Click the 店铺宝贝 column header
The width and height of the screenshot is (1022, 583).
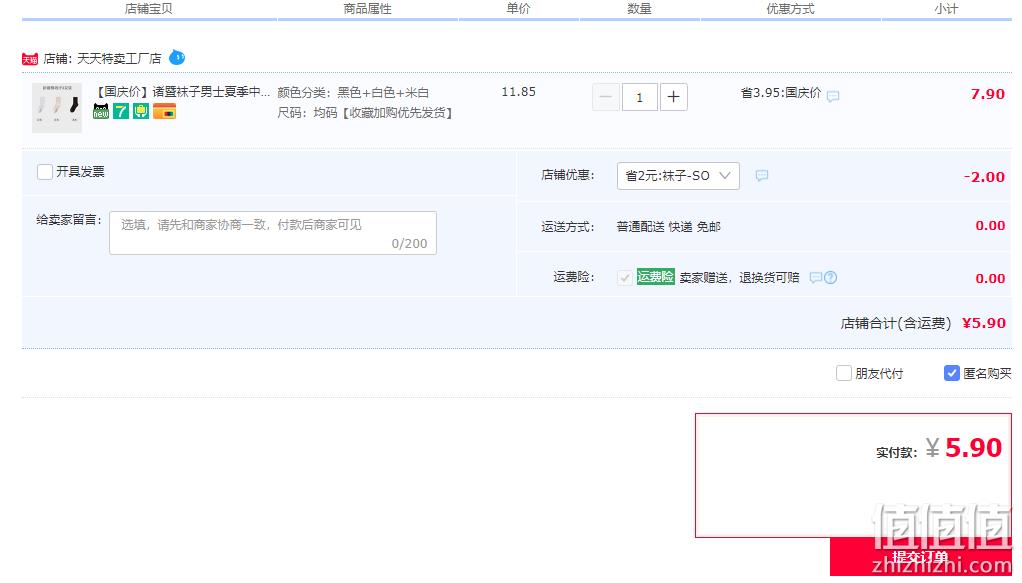point(149,9)
